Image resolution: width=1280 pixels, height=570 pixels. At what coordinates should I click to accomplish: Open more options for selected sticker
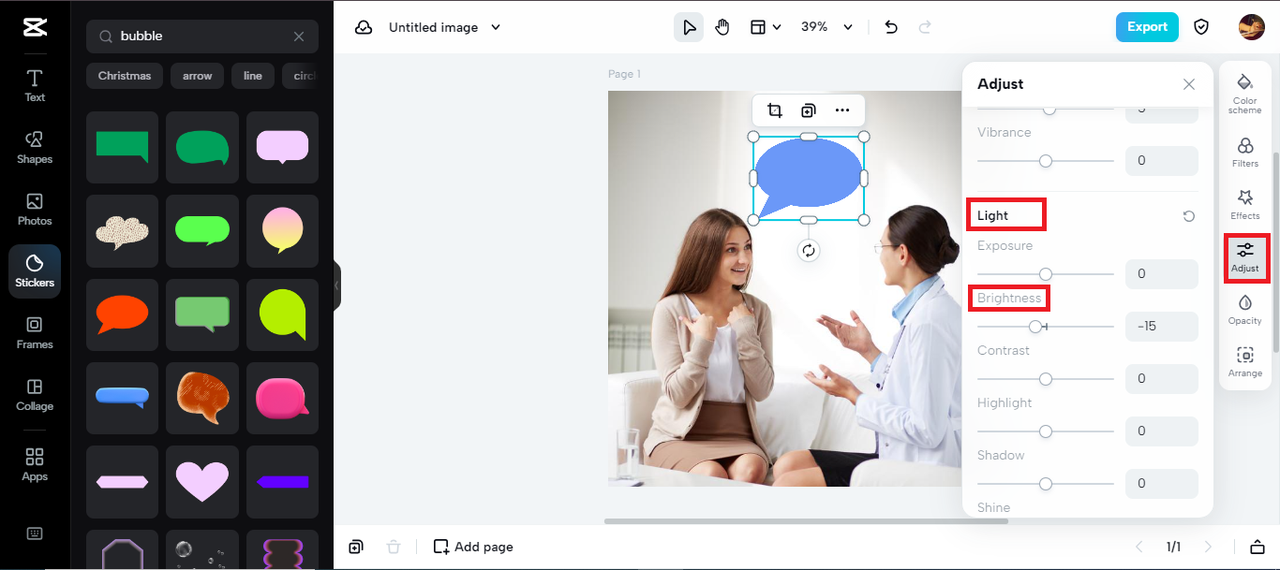click(842, 110)
